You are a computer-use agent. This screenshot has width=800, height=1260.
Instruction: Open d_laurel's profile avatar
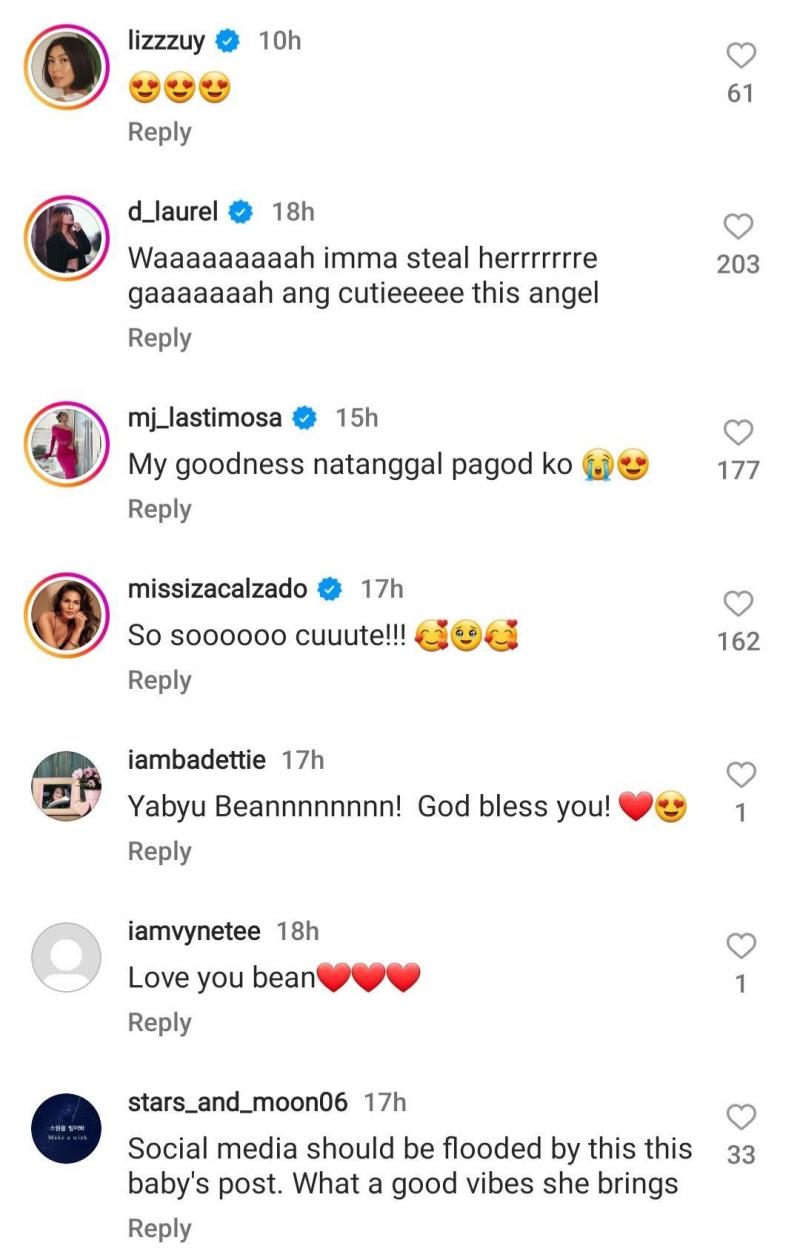coord(67,237)
